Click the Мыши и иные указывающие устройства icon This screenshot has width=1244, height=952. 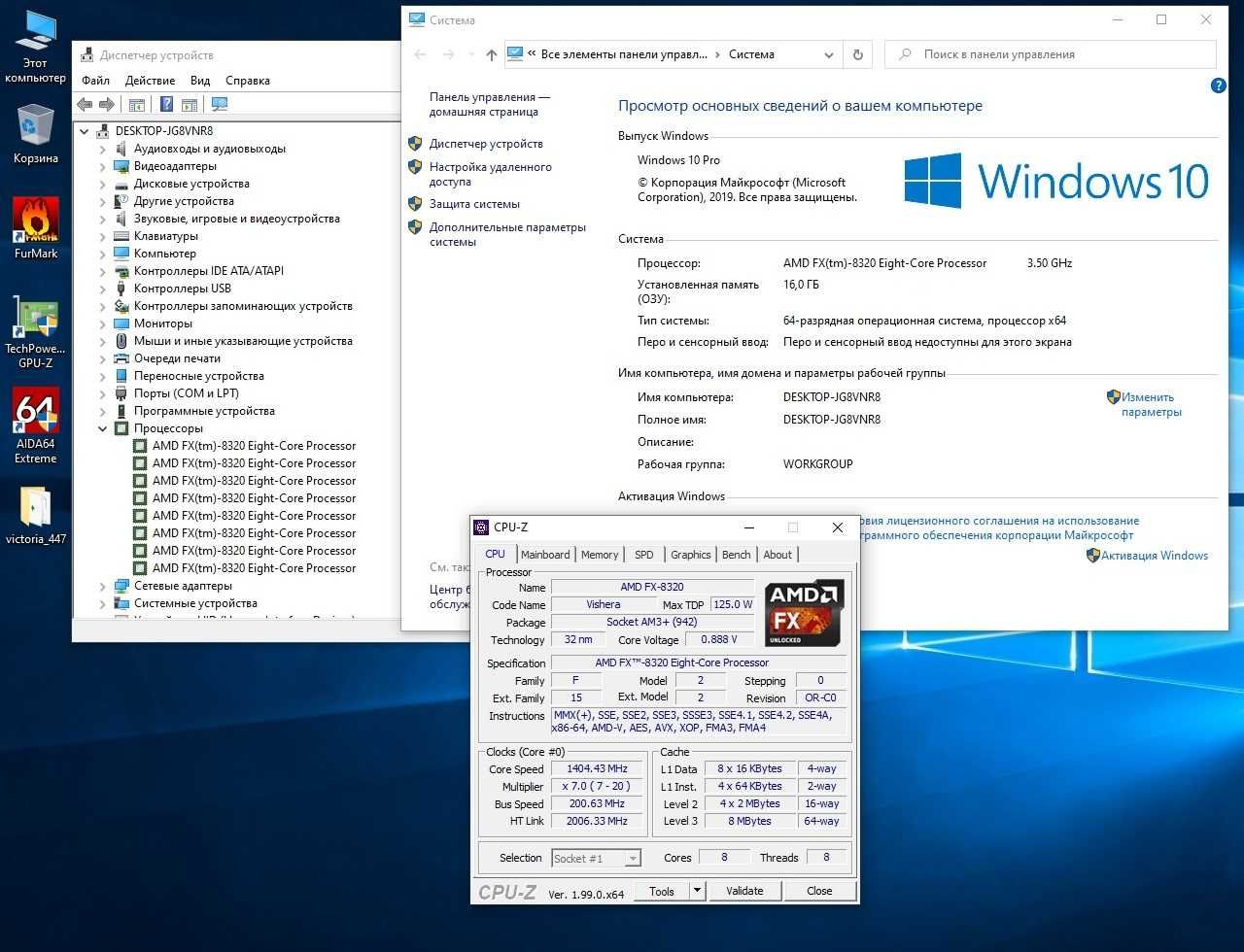(121, 341)
